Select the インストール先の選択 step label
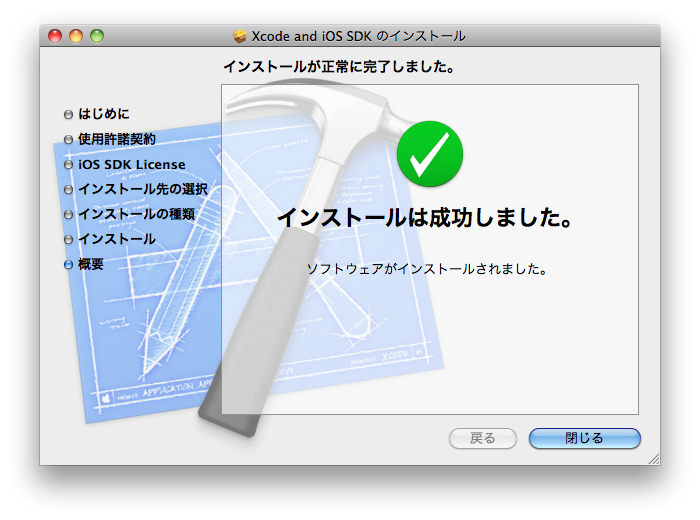700x520 pixels. tap(142, 189)
